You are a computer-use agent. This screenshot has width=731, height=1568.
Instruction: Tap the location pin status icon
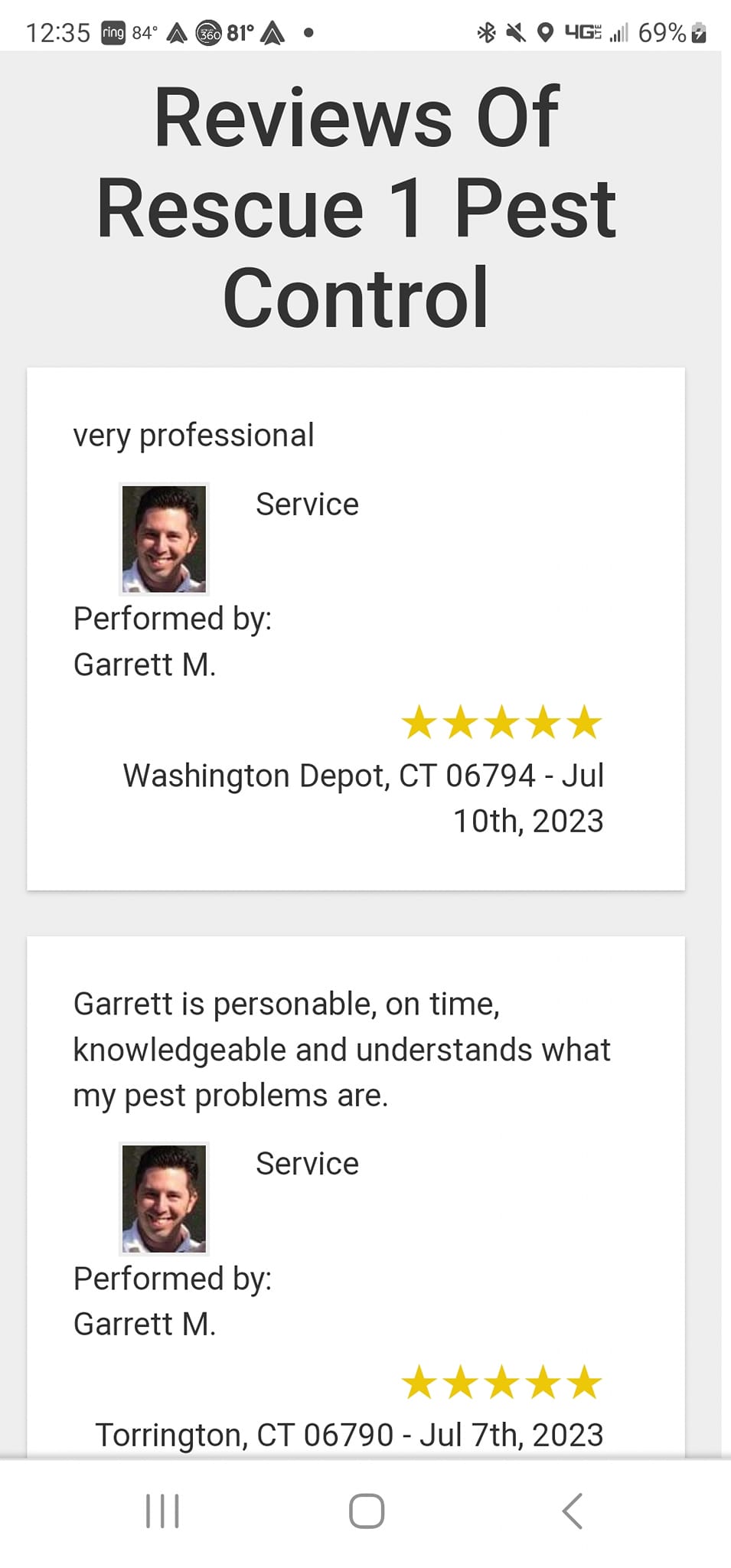pyautogui.click(x=545, y=33)
